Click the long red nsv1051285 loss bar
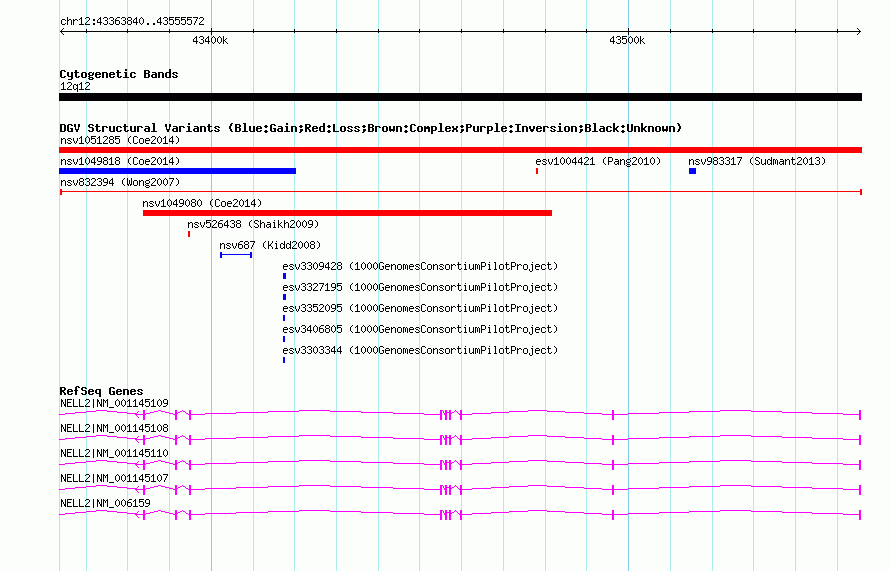890x571 pixels. (460, 150)
